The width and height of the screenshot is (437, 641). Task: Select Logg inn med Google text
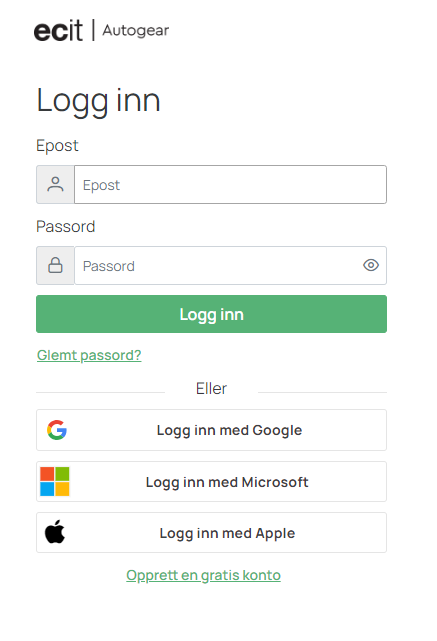coord(229,430)
